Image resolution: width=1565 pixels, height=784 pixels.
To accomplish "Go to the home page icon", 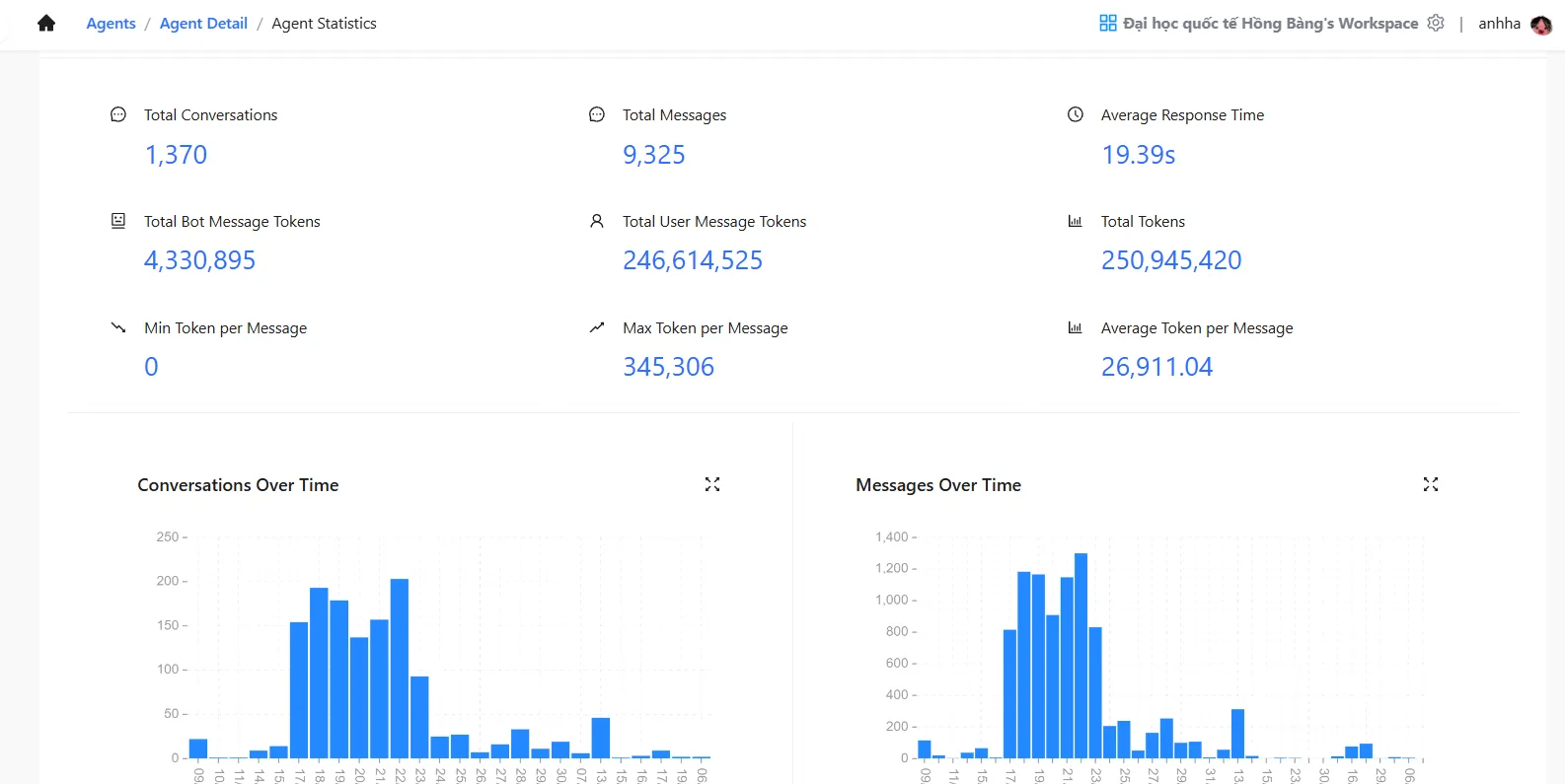I will pyautogui.click(x=46, y=24).
